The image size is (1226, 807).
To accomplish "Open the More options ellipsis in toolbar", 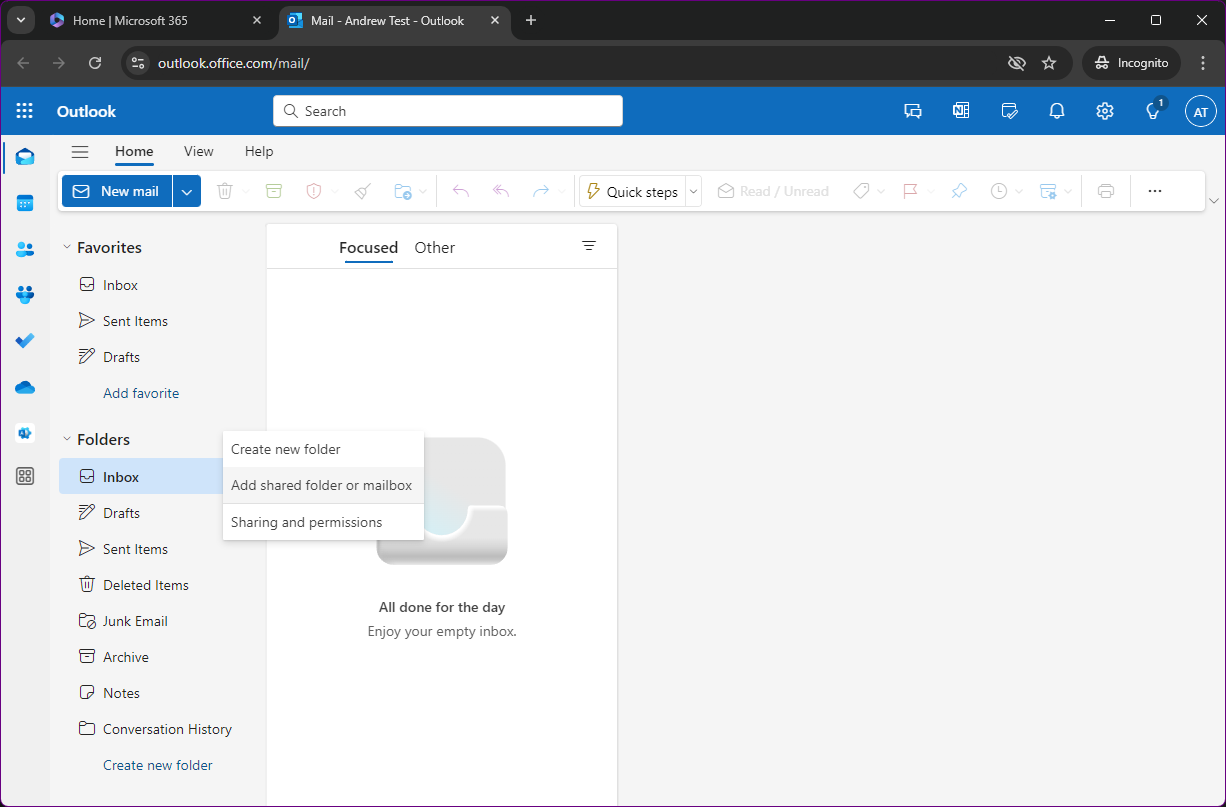I will coord(1155,191).
